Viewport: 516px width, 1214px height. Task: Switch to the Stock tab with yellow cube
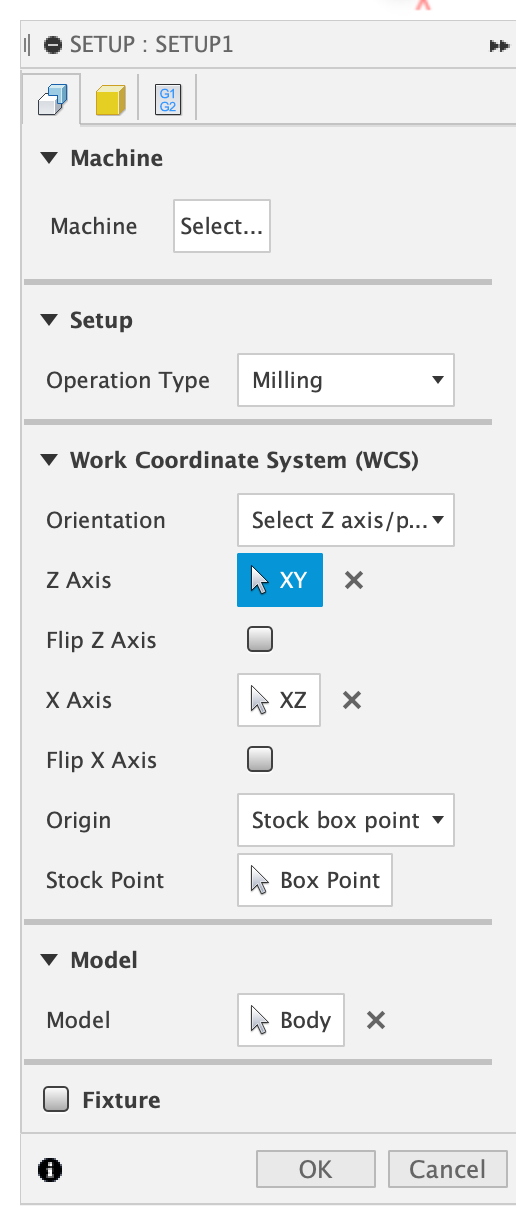coord(110,100)
